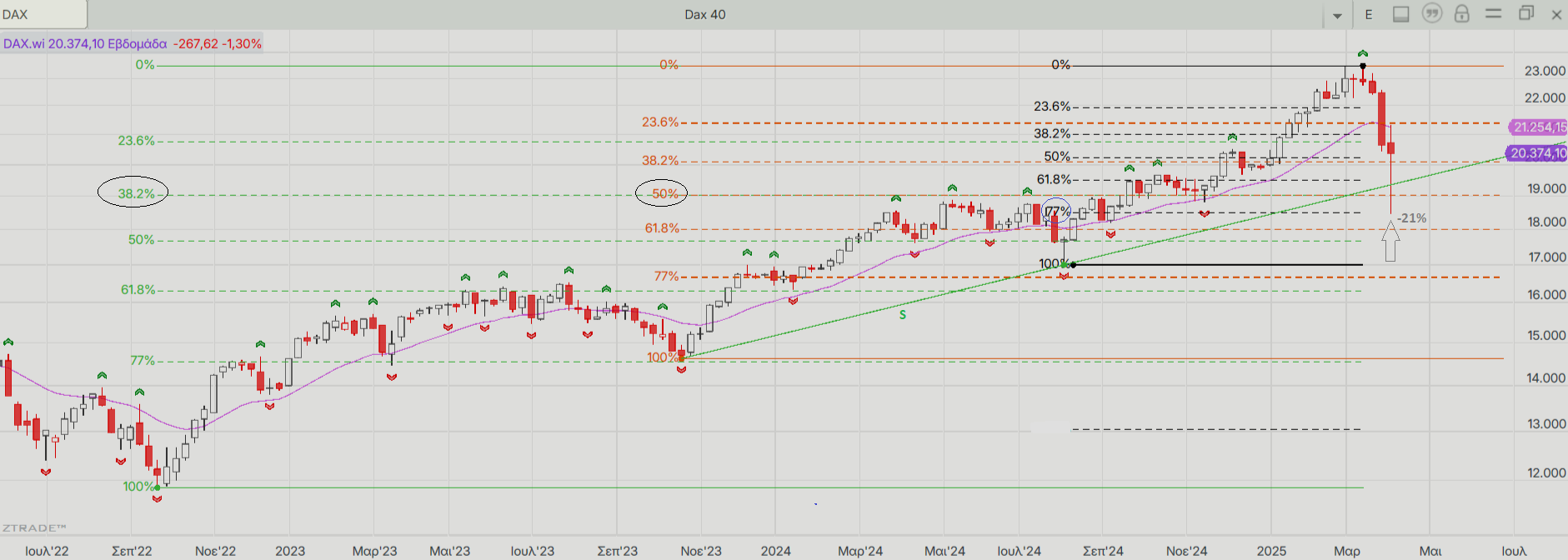Click the circled green 38.2% Fibonacci label
Viewport: 1568px width, 560px height.
(133, 193)
